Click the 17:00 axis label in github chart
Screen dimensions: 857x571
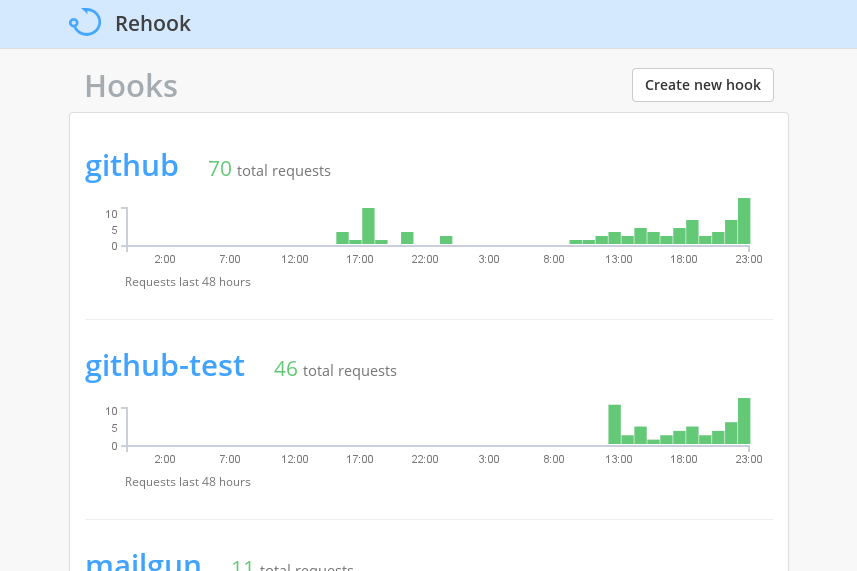[x=360, y=259]
